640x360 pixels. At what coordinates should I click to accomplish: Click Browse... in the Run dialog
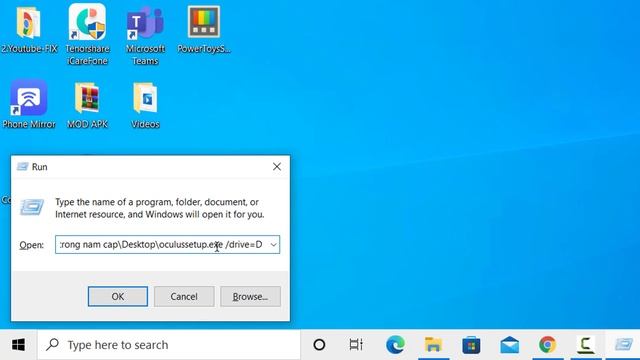(x=250, y=296)
